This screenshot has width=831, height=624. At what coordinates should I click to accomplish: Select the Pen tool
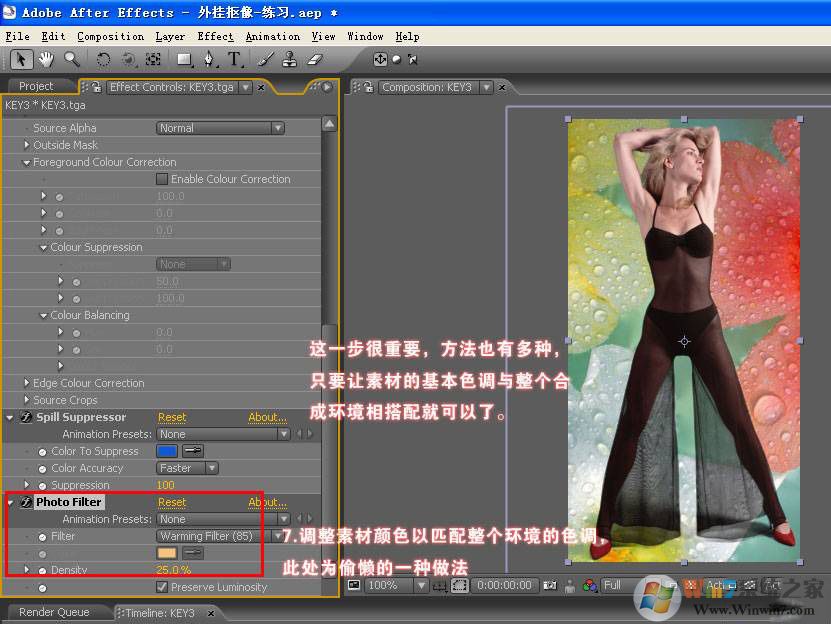click(x=209, y=60)
